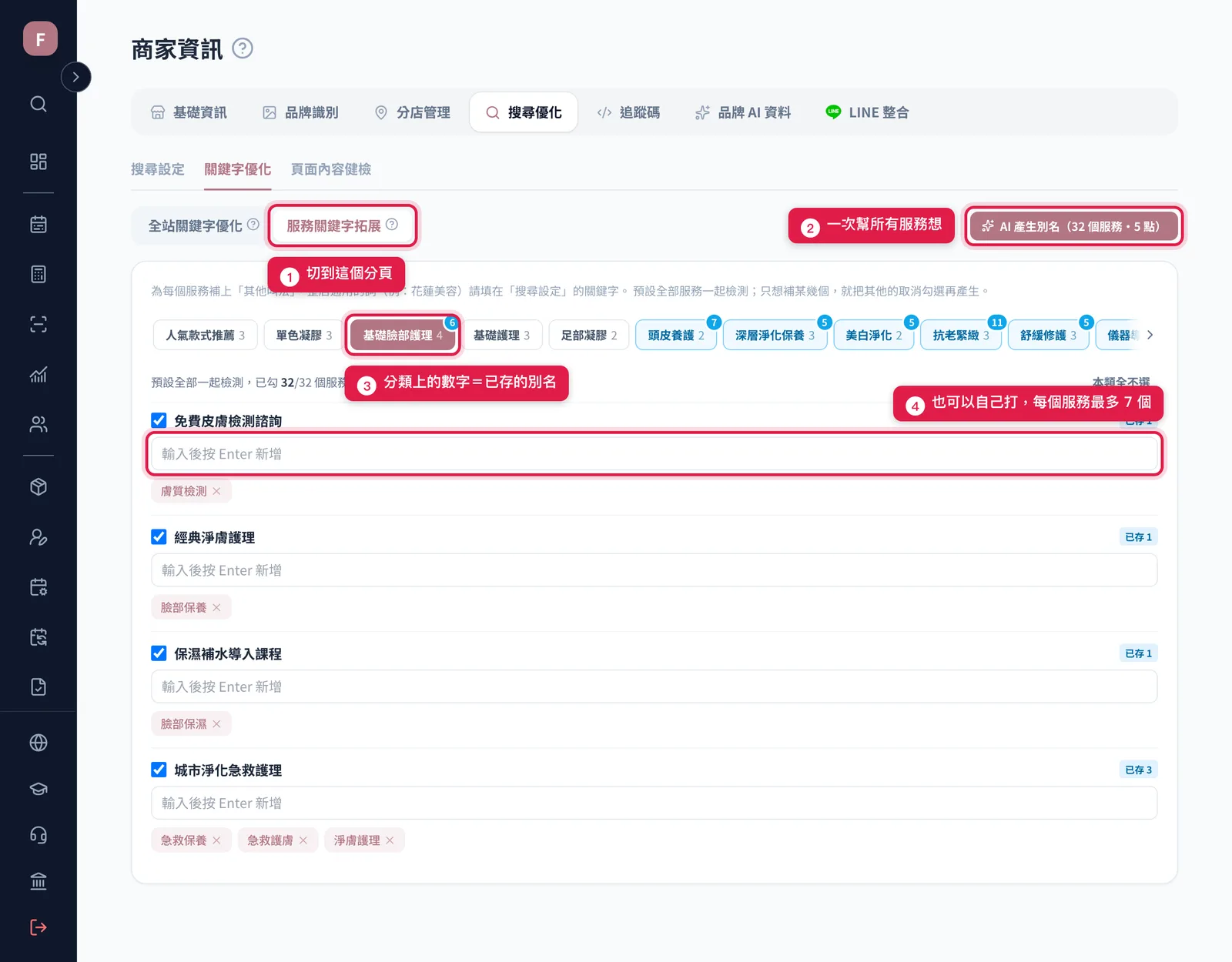Expand the sidebar with the arrow button
The width and height of the screenshot is (1232, 962).
pyautogui.click(x=75, y=77)
